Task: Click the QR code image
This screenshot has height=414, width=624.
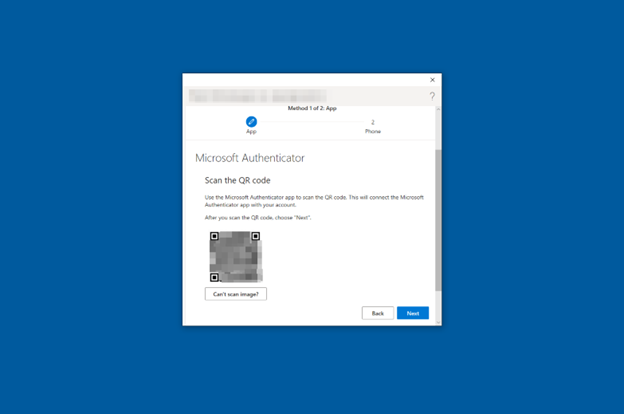Action: [x=236, y=257]
